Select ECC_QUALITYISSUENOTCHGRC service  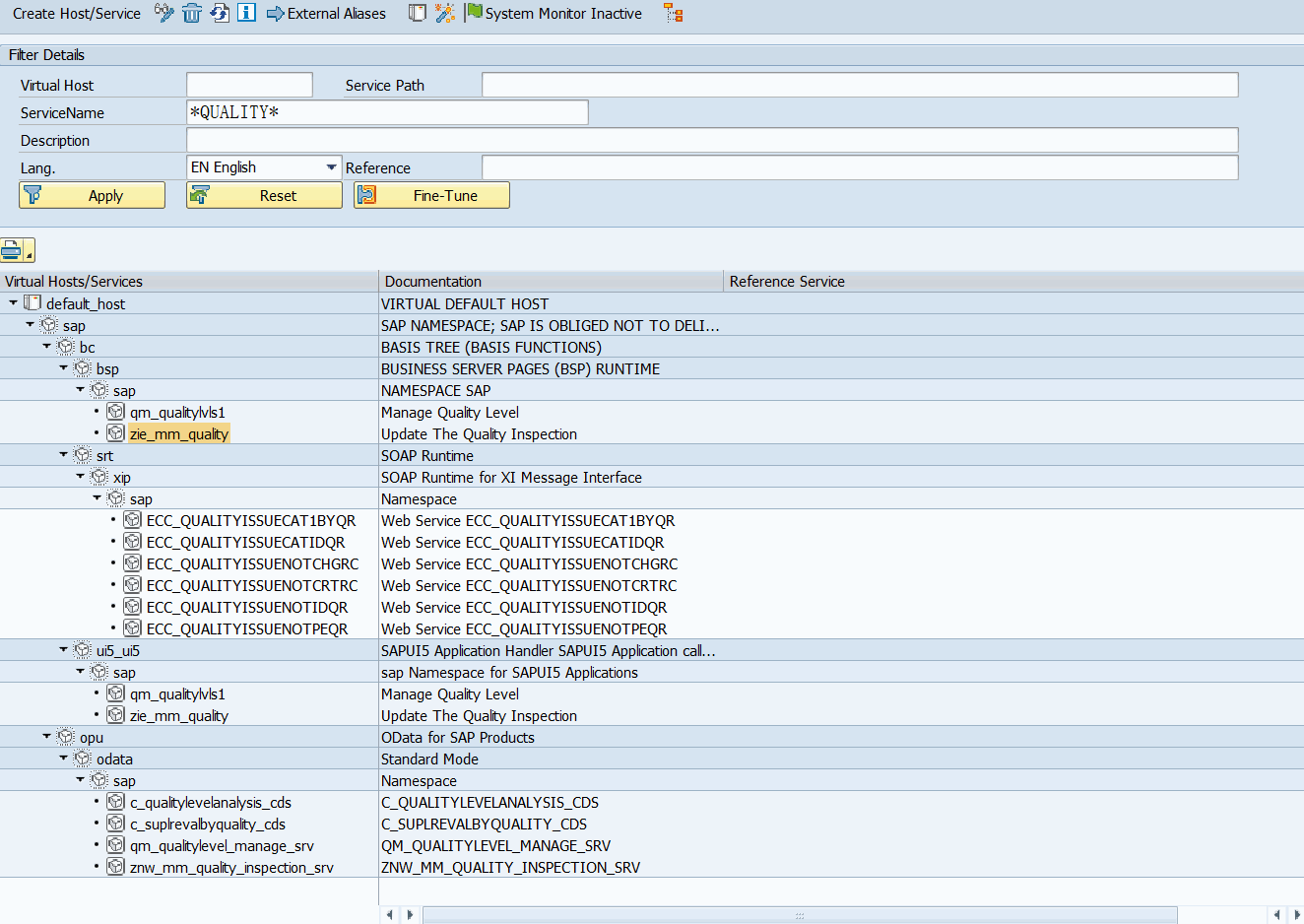point(253,564)
